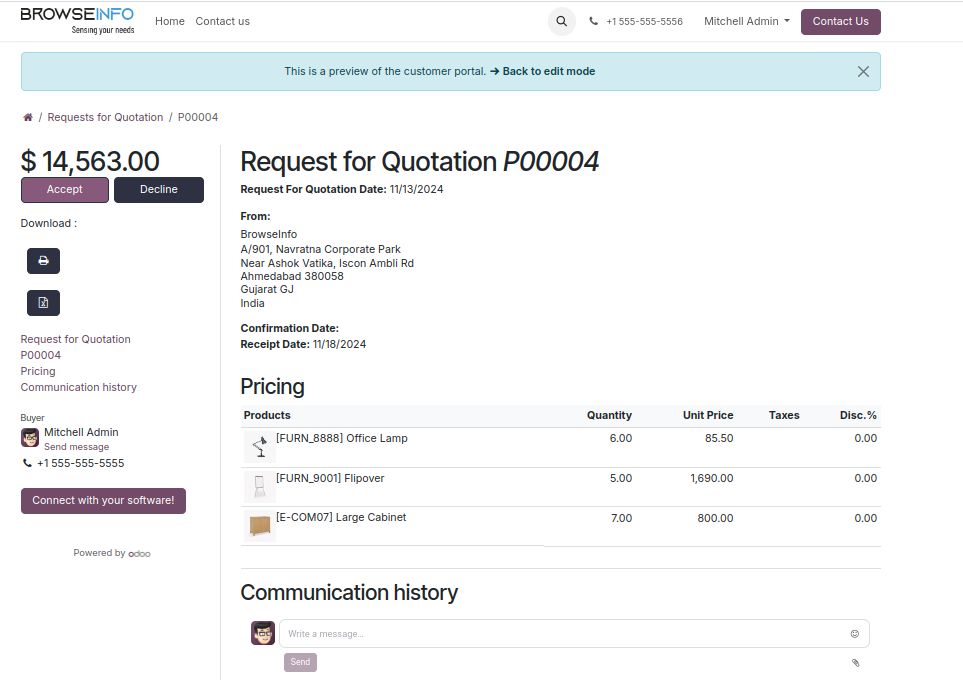
Task: Decline the quotation
Action: (159, 190)
